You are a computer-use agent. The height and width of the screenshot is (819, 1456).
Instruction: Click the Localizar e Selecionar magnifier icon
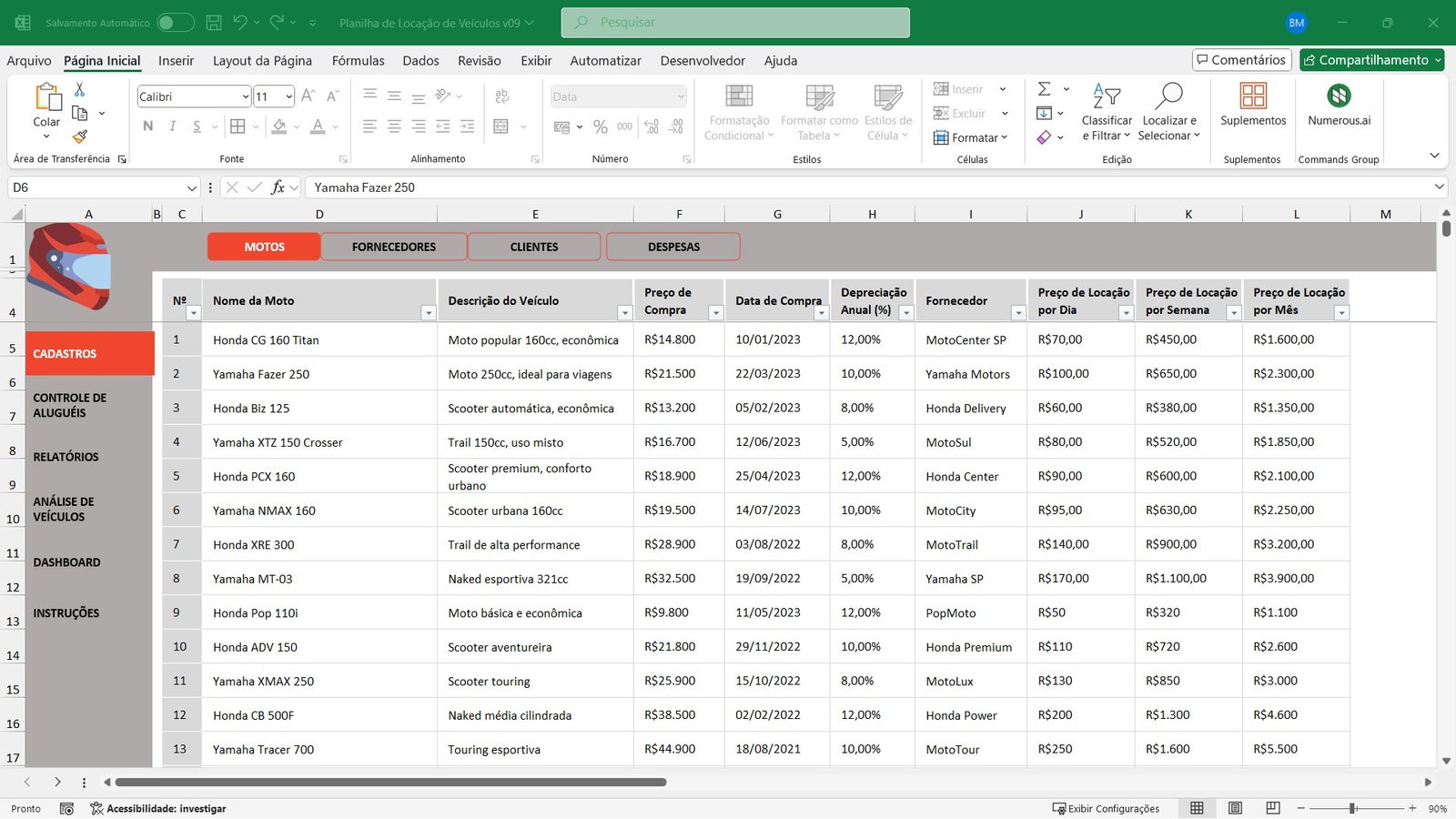click(x=1169, y=96)
